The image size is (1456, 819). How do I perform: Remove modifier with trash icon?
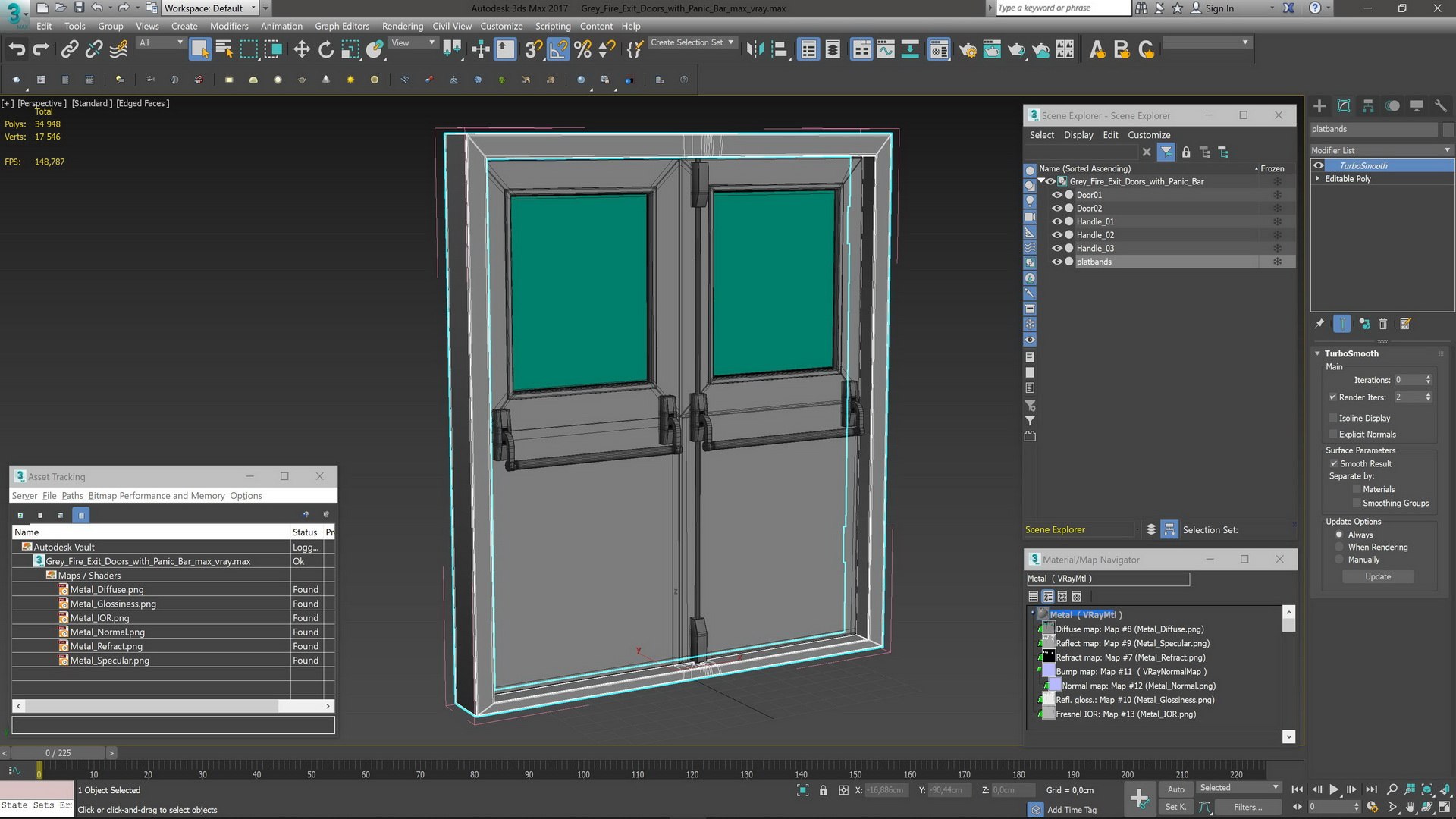[1383, 324]
